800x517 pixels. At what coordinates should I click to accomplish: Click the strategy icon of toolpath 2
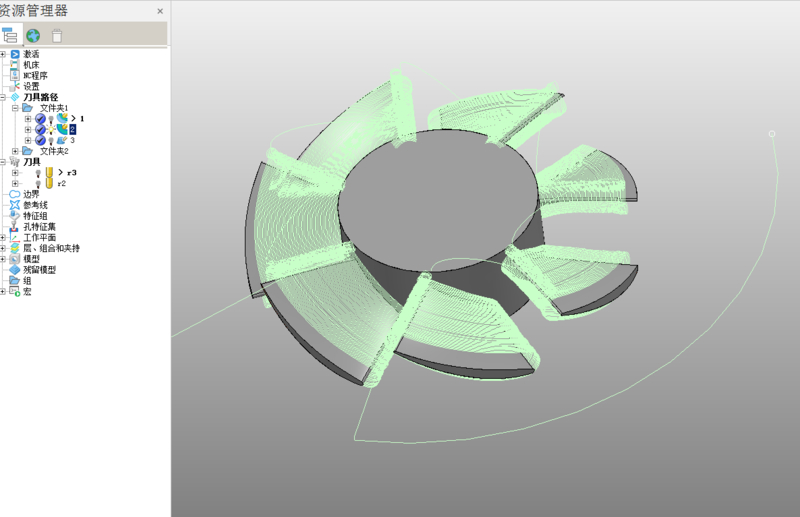click(62, 129)
